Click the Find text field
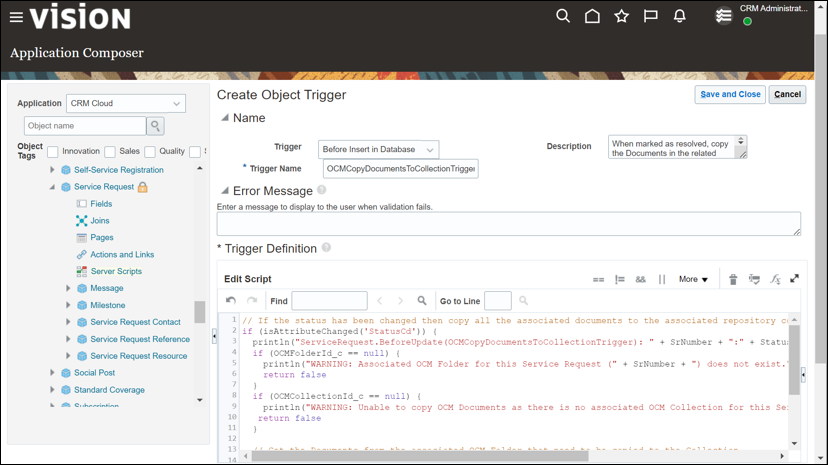 tap(330, 301)
